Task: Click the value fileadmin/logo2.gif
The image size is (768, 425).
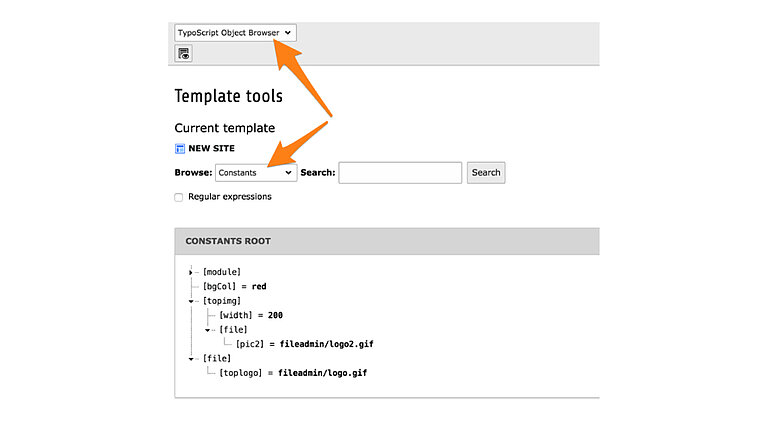Action: click(327, 344)
